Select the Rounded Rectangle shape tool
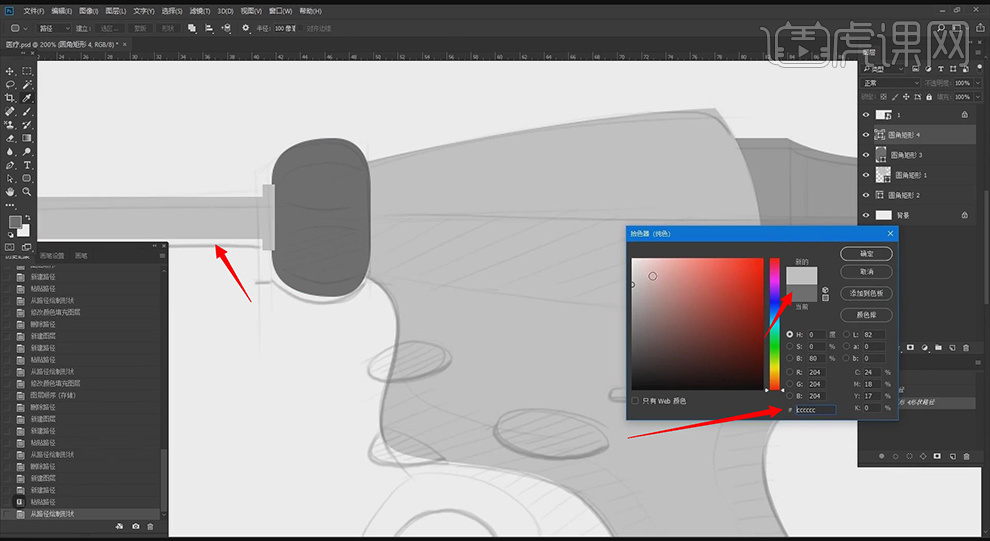Screen dimensions: 990x541 click(27, 179)
